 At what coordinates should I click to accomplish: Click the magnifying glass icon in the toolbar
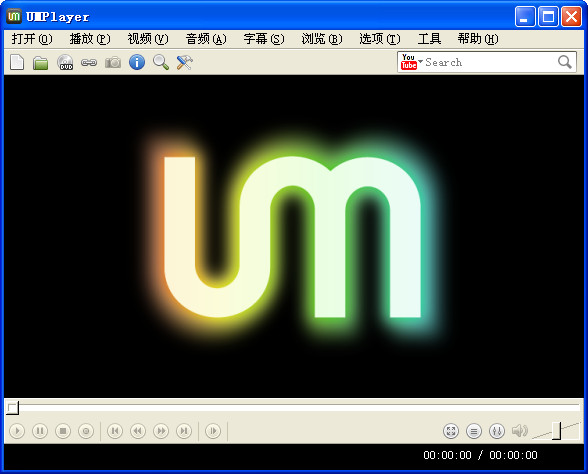[x=161, y=62]
